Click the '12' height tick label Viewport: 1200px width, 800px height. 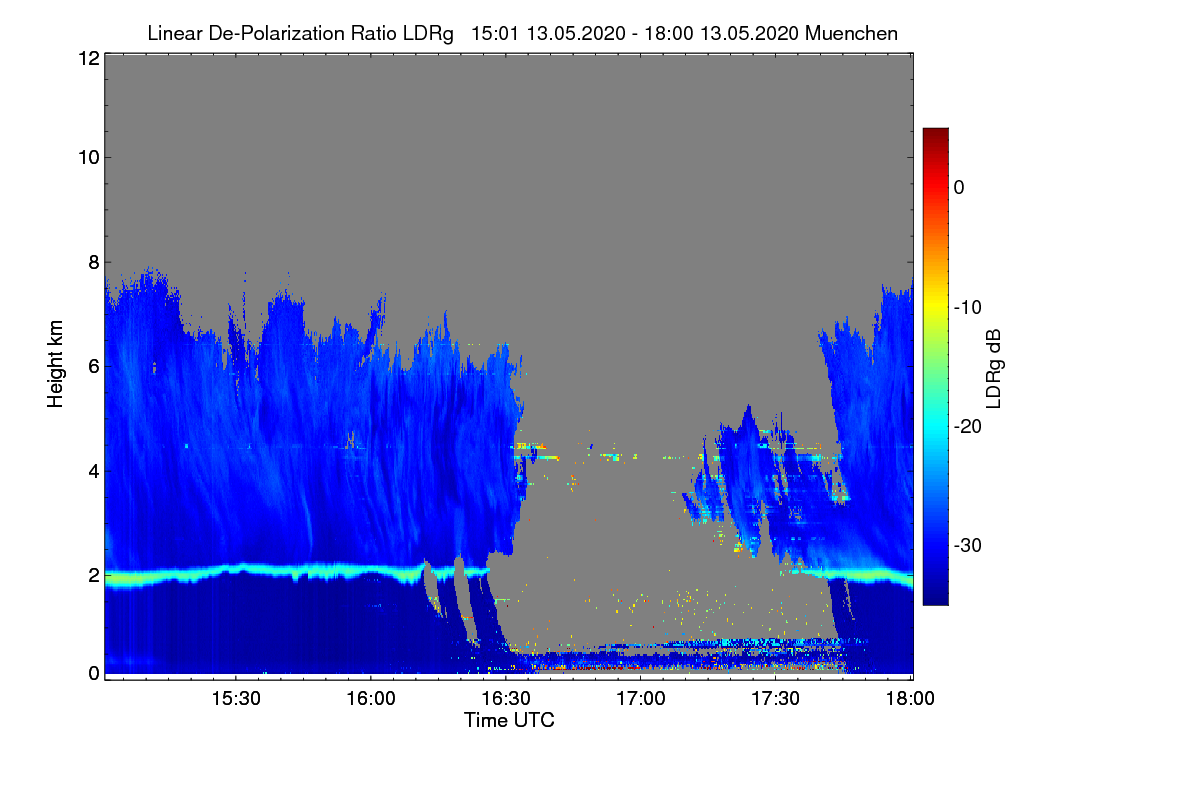point(87,58)
